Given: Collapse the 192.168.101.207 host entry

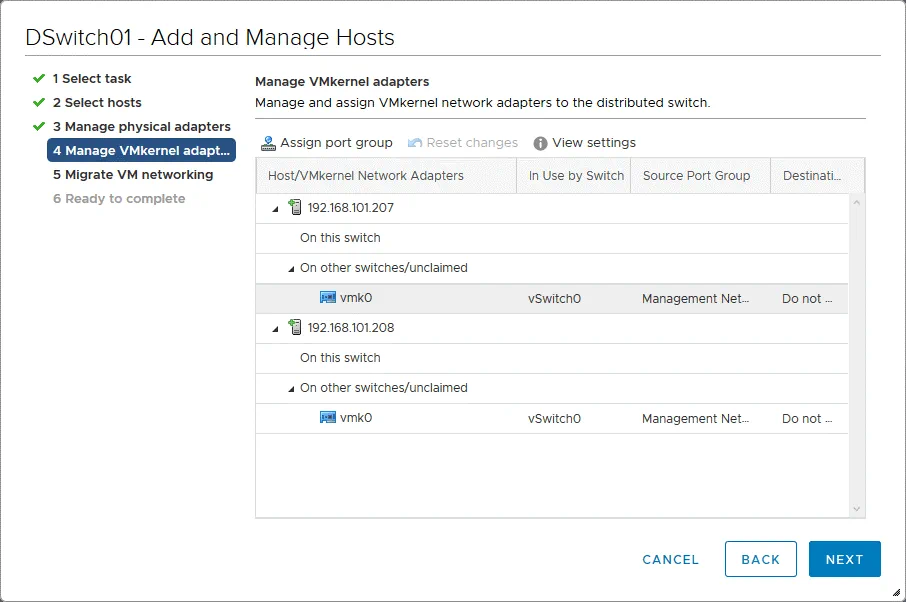Looking at the screenshot, I should [x=276, y=208].
